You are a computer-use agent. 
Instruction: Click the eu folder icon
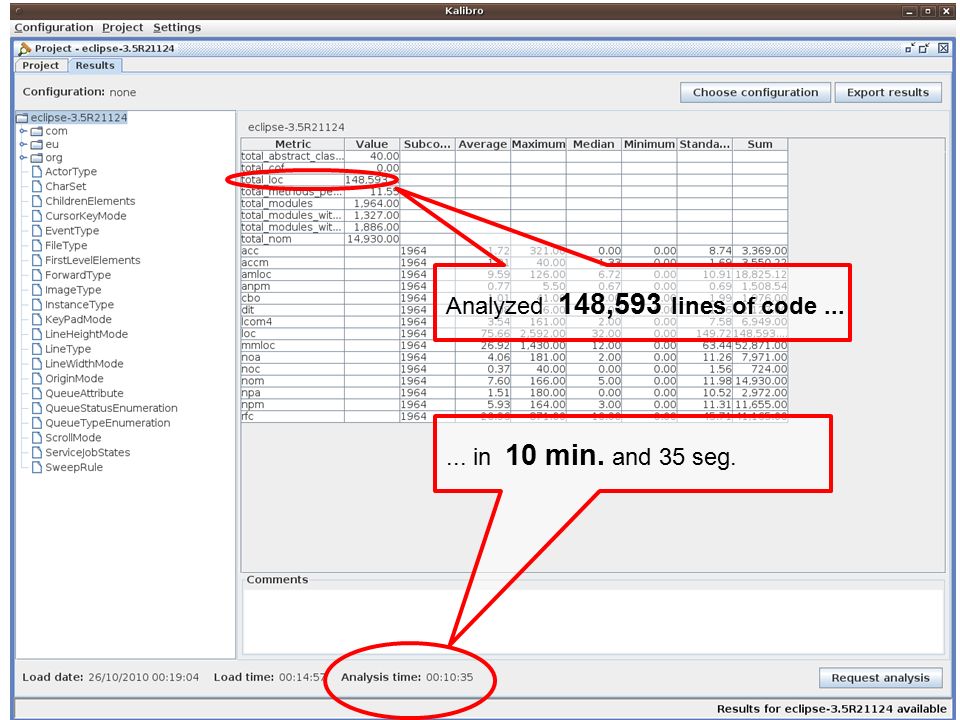[37, 144]
